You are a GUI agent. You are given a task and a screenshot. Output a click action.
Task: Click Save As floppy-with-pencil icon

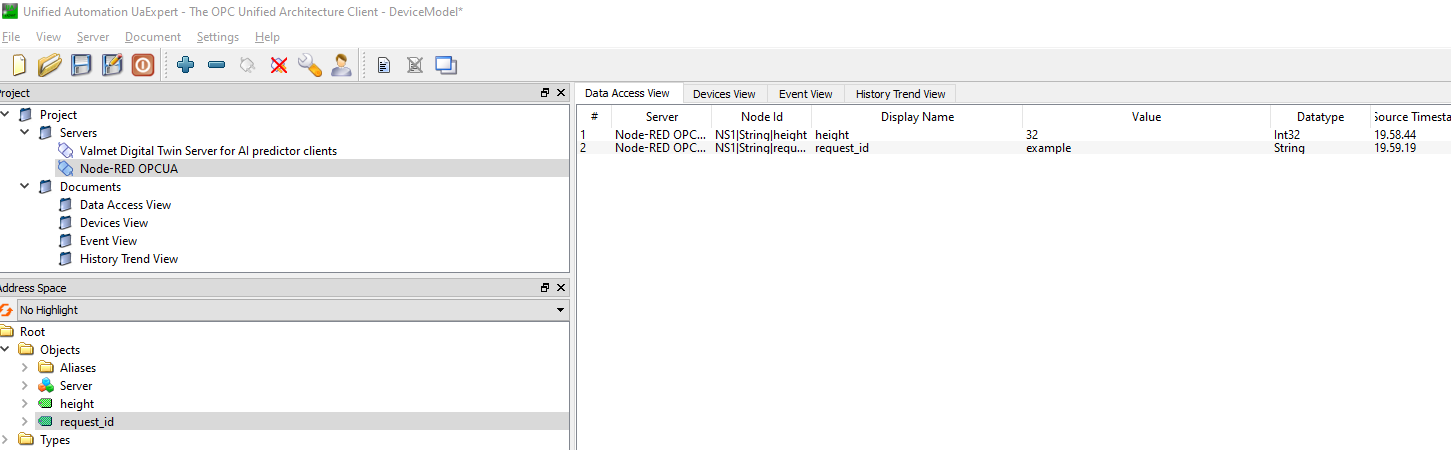point(112,65)
